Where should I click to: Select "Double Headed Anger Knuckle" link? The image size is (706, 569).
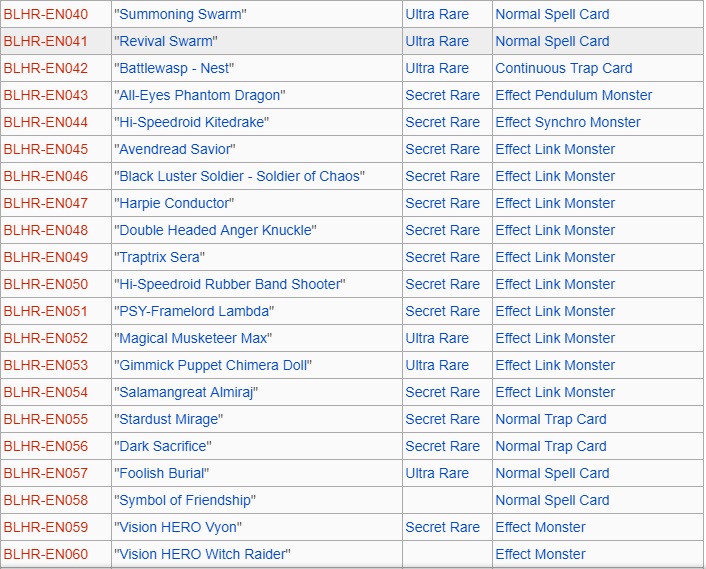pyautogui.click(x=215, y=231)
